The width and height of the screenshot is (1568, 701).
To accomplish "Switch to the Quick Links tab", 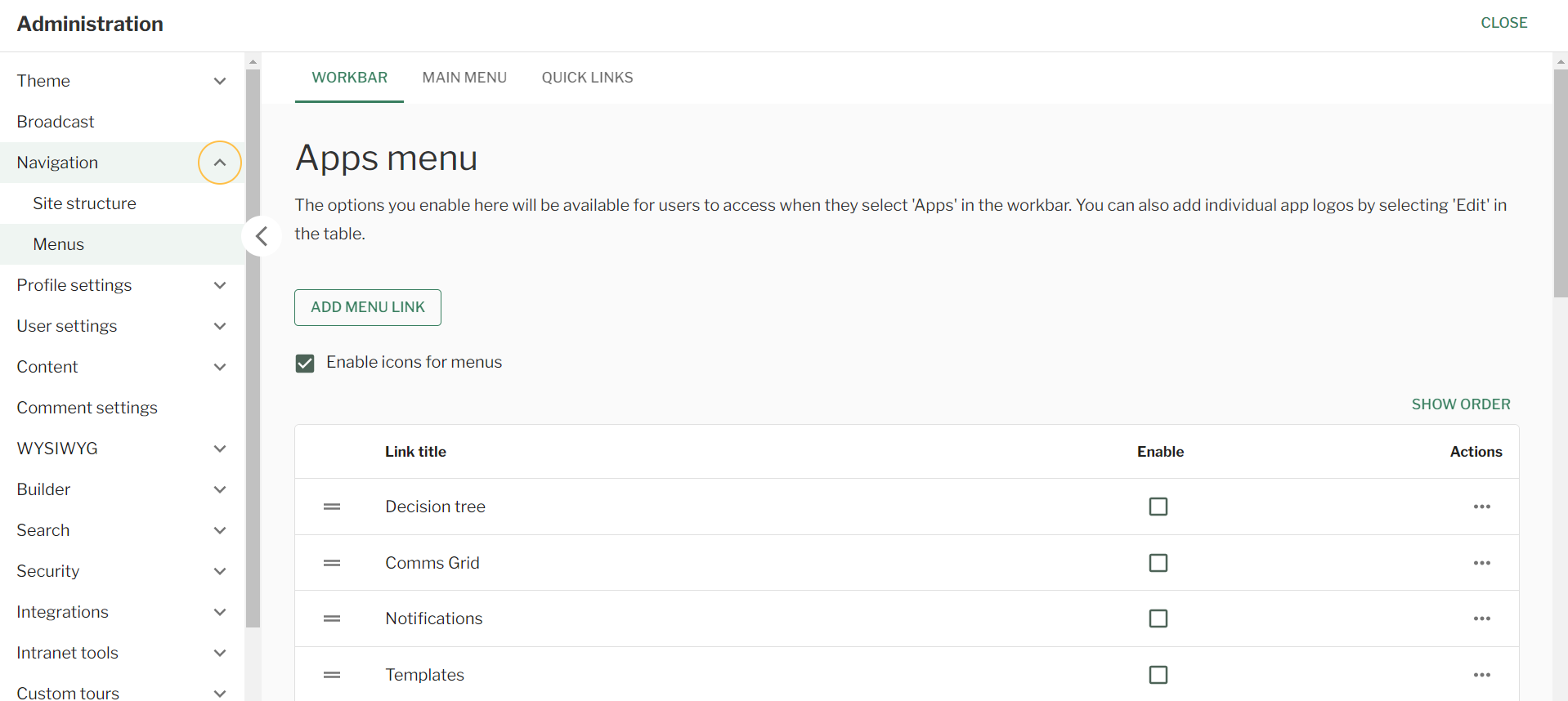I will [x=587, y=77].
